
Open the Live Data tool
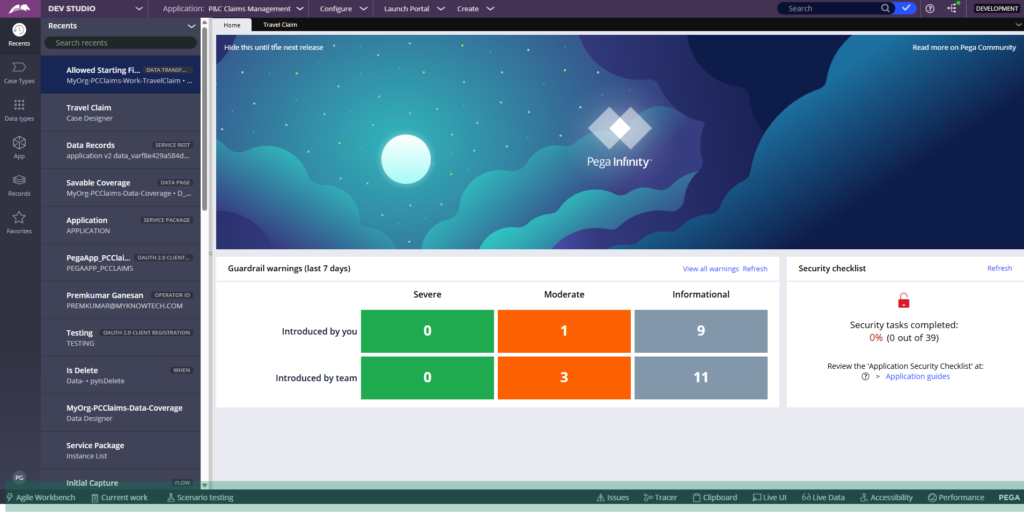click(824, 498)
